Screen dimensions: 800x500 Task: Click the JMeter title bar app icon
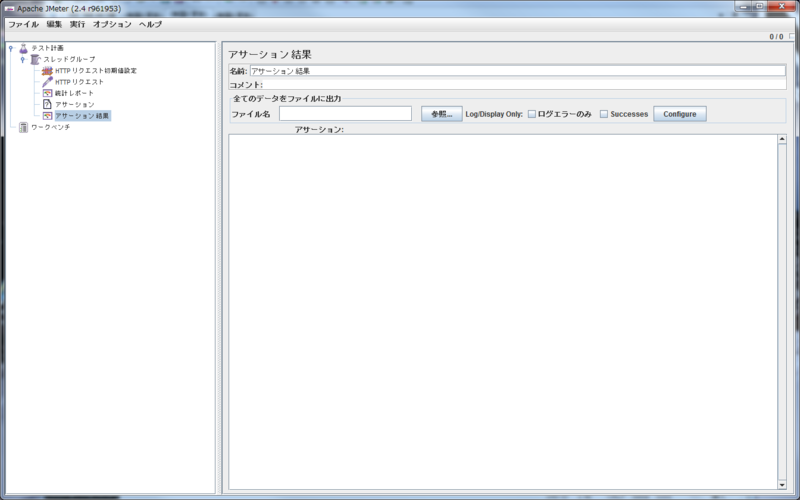coord(9,9)
